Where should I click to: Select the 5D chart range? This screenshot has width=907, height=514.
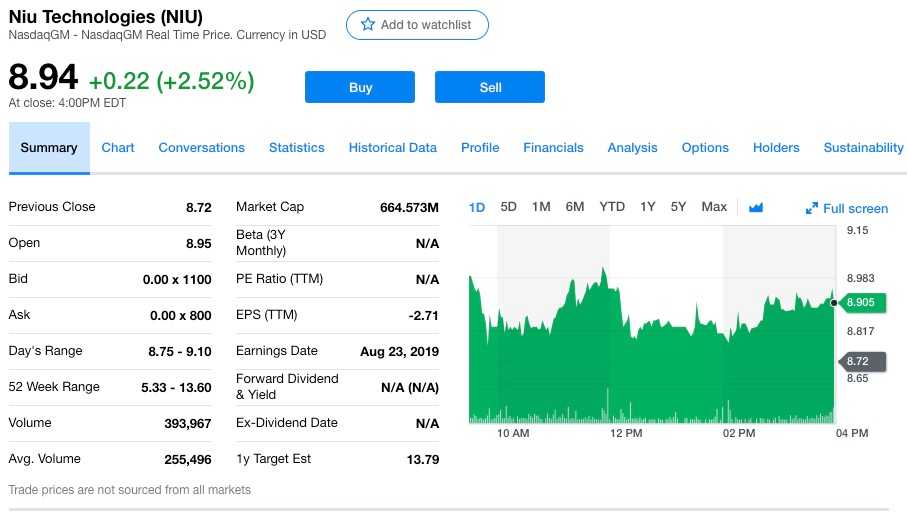508,207
